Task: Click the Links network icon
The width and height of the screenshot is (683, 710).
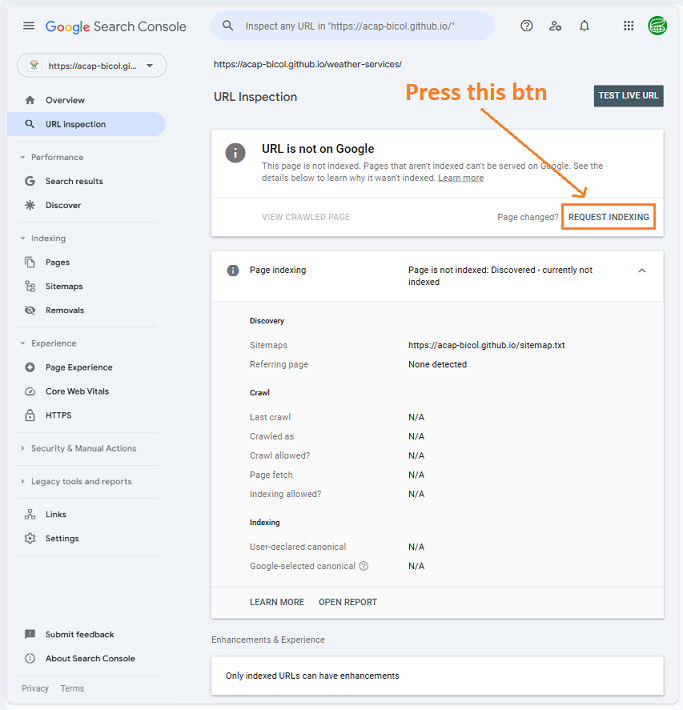Action: click(30, 514)
